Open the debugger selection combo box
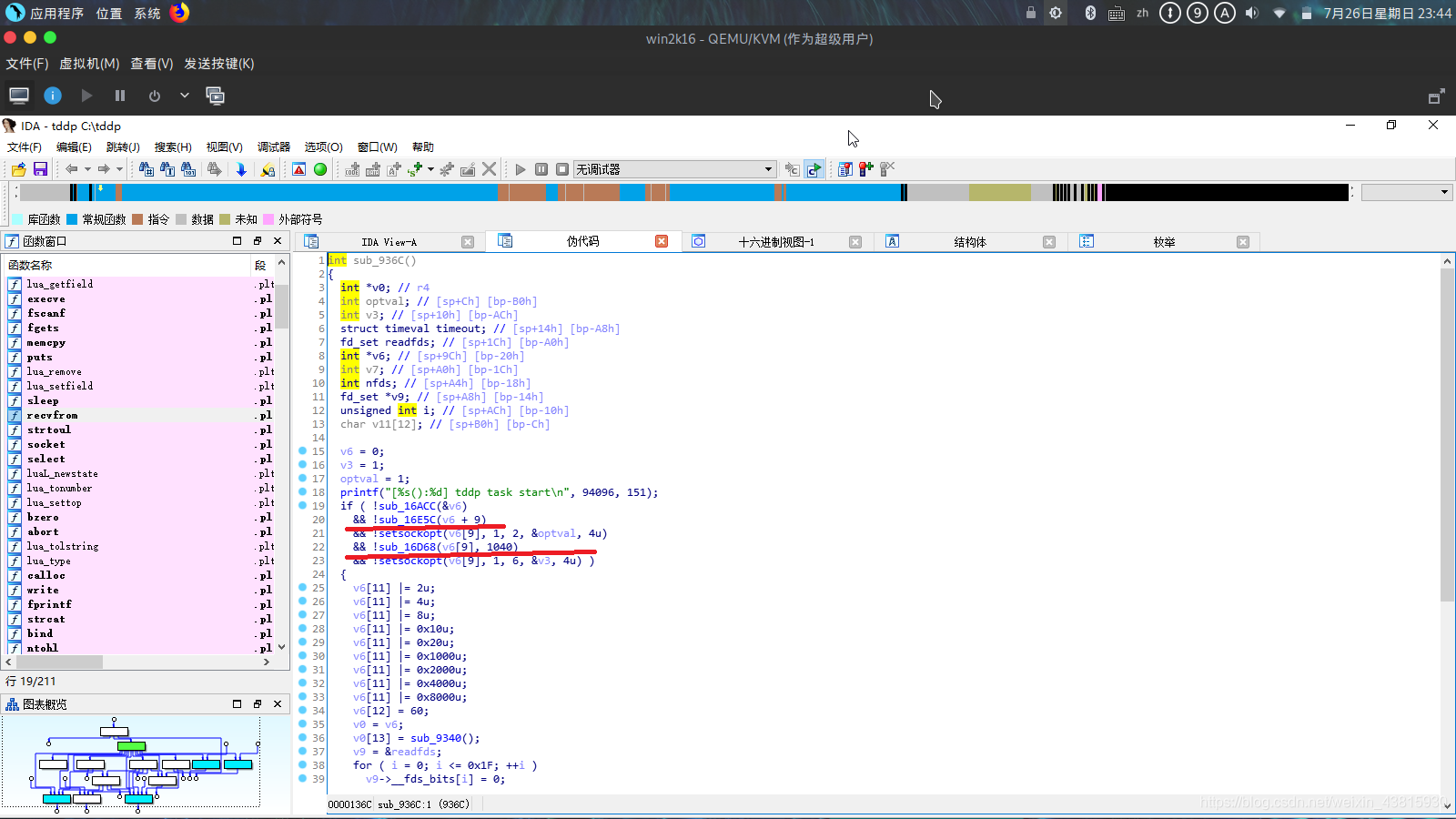The image size is (1456, 819). [x=674, y=169]
